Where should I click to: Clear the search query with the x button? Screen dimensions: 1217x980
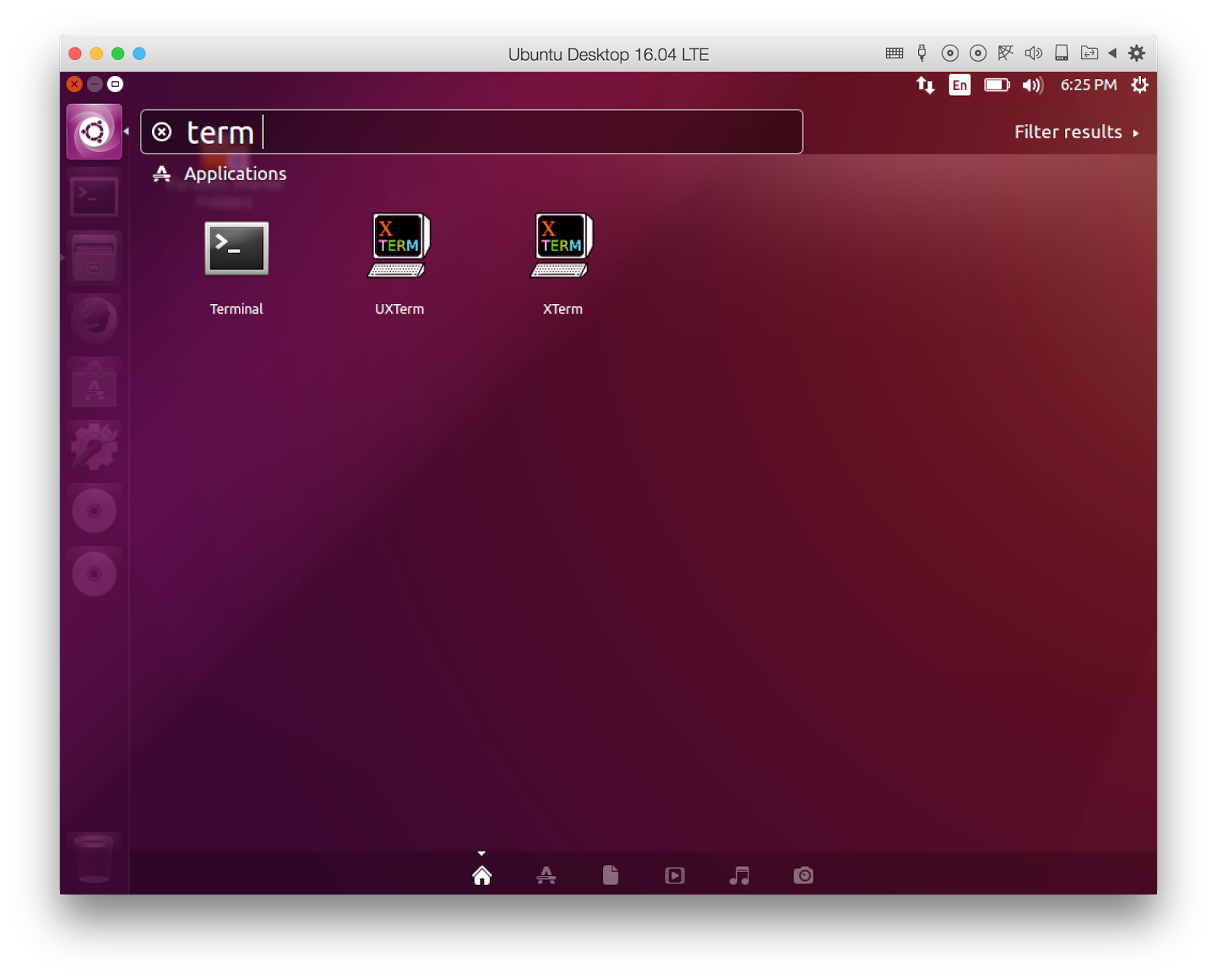(163, 132)
